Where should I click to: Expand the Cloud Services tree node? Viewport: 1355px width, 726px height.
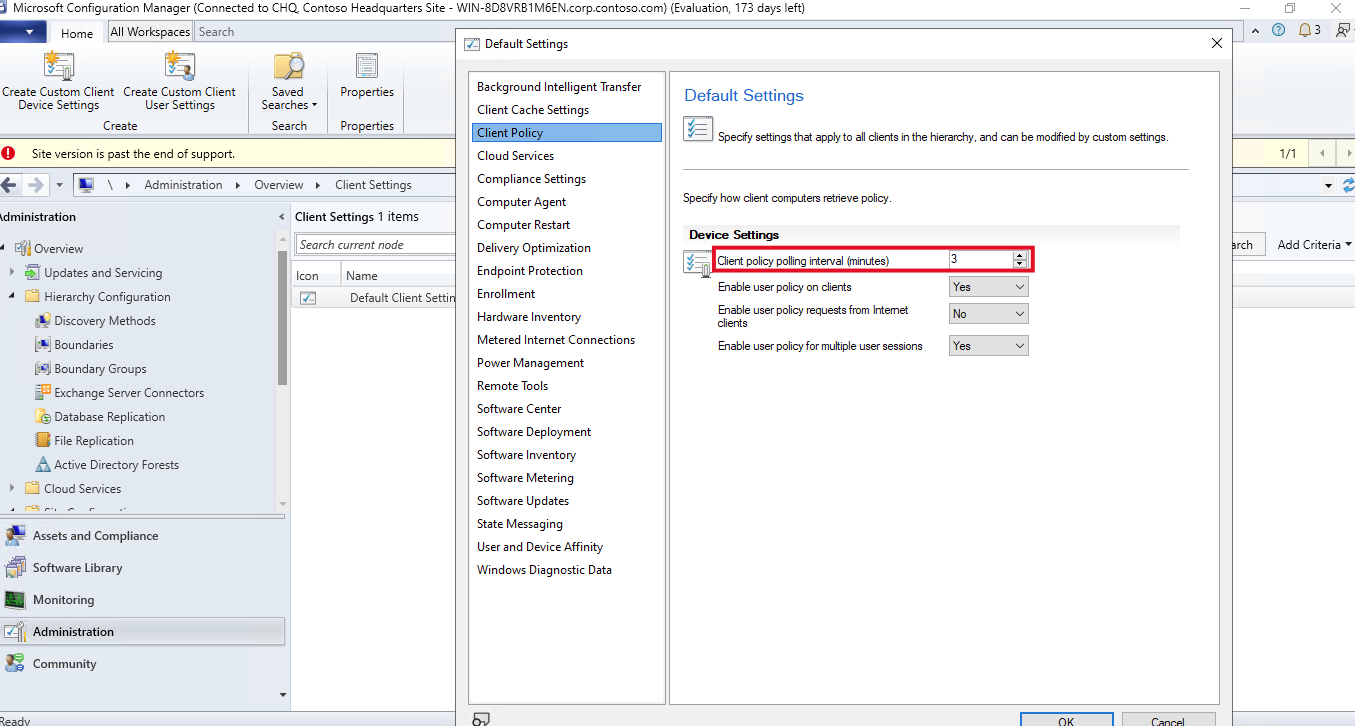[13, 489]
